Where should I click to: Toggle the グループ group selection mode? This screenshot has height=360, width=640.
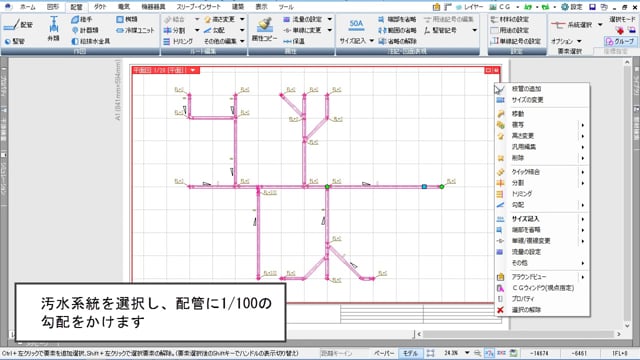[620, 41]
